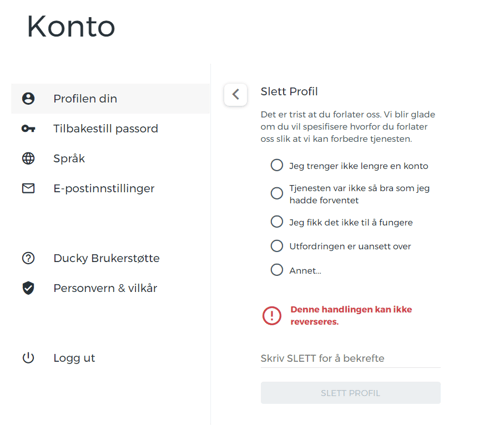Choose 'Jeg fikk det ikke til å fungere'
The image size is (484, 436).
[x=277, y=222]
